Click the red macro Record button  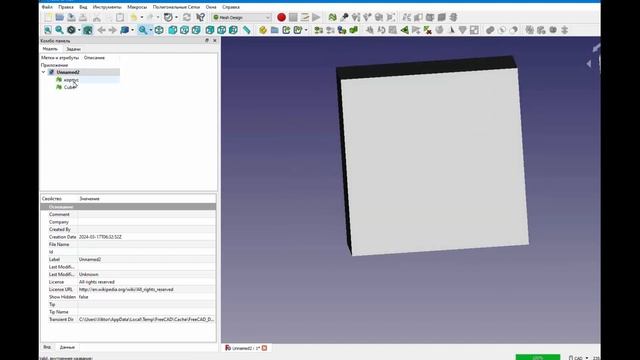tap(281, 18)
